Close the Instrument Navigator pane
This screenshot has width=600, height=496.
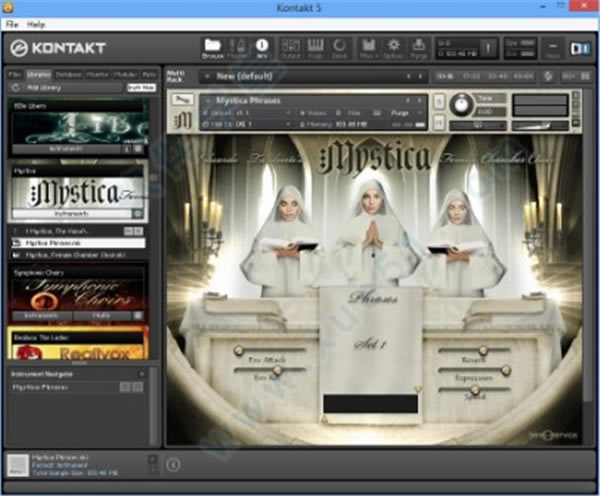click(x=142, y=374)
